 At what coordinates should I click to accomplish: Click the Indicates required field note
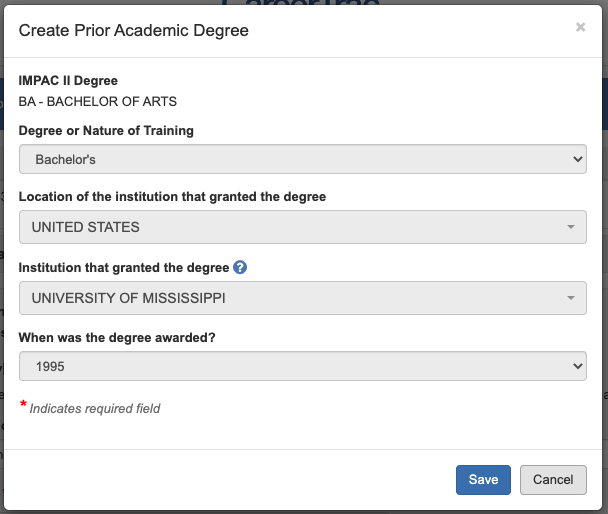[95, 408]
